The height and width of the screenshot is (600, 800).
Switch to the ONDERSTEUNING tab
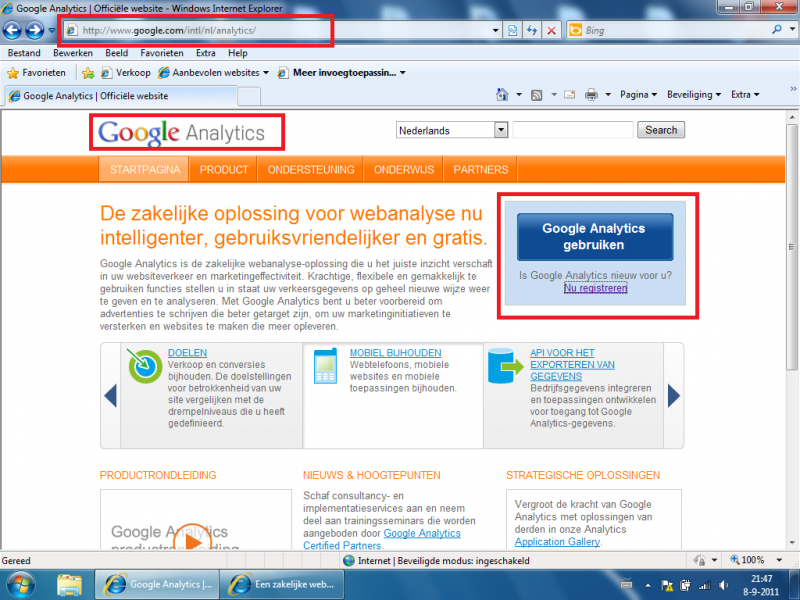click(x=310, y=169)
